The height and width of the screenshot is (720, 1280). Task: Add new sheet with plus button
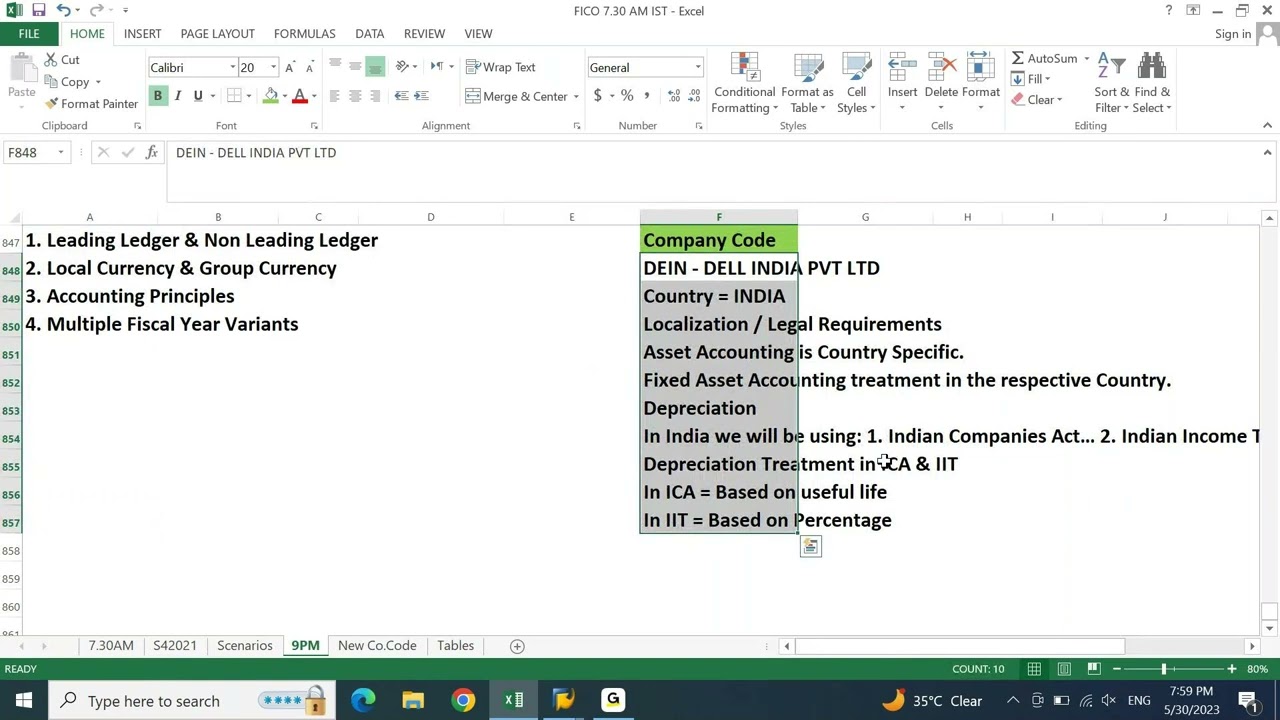click(517, 646)
